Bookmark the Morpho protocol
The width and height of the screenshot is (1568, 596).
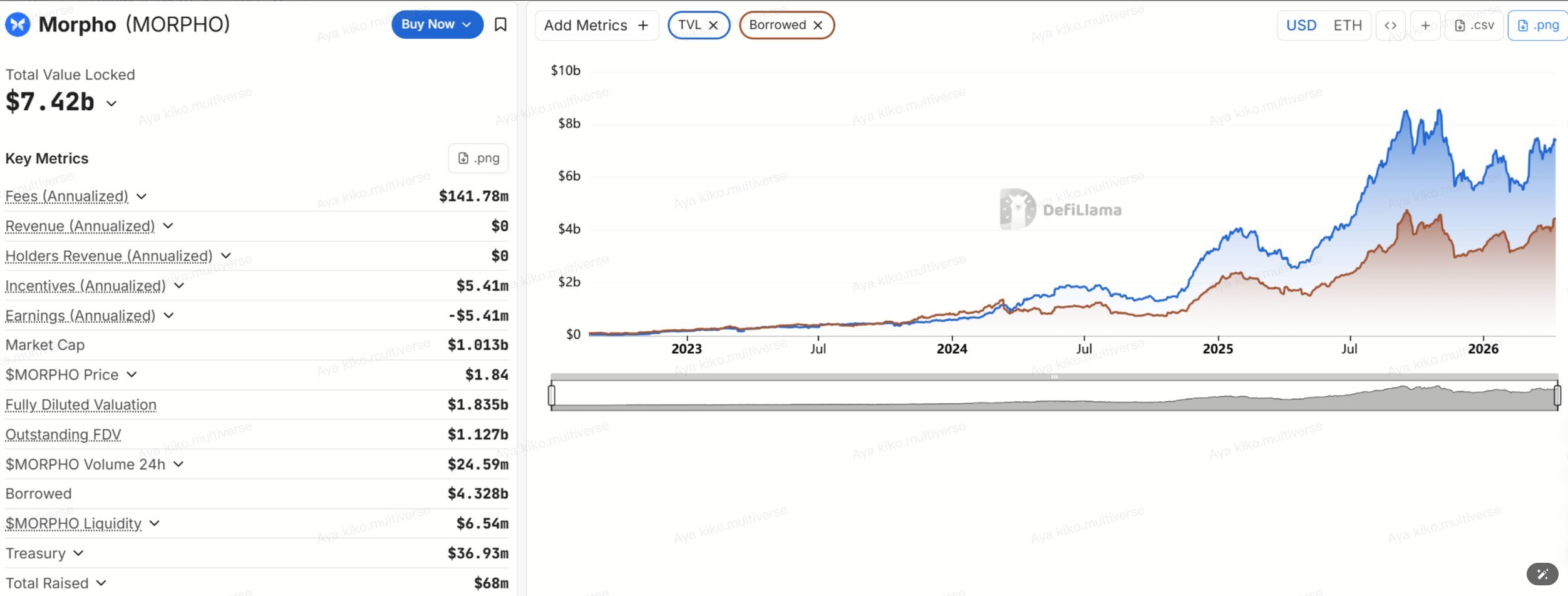pyautogui.click(x=500, y=24)
